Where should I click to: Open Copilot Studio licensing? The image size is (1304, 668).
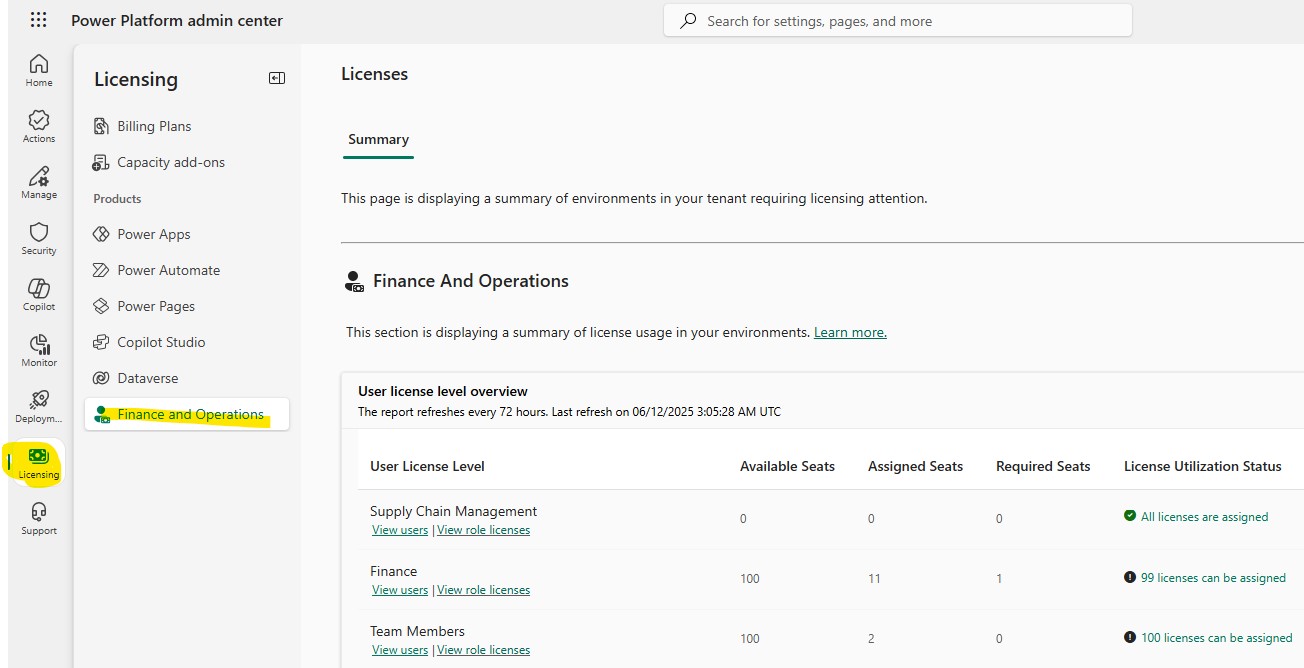click(161, 342)
